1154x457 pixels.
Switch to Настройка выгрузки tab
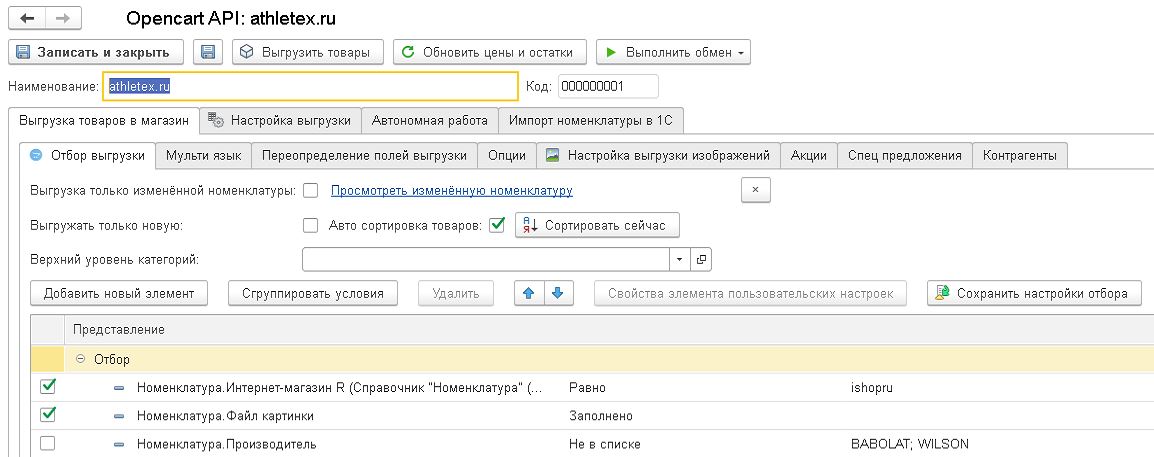pos(280,121)
